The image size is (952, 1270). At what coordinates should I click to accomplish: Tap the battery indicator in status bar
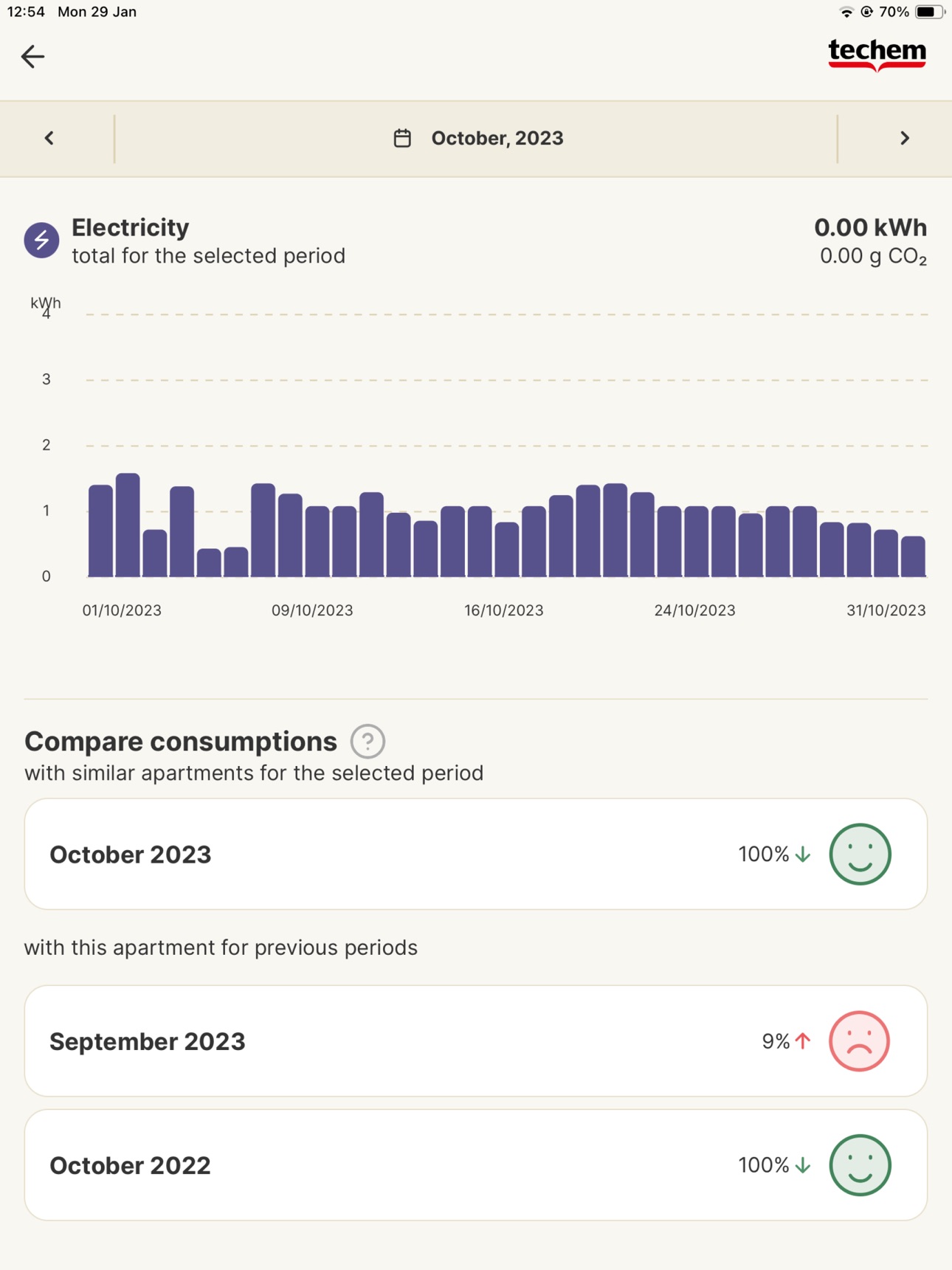tap(930, 12)
